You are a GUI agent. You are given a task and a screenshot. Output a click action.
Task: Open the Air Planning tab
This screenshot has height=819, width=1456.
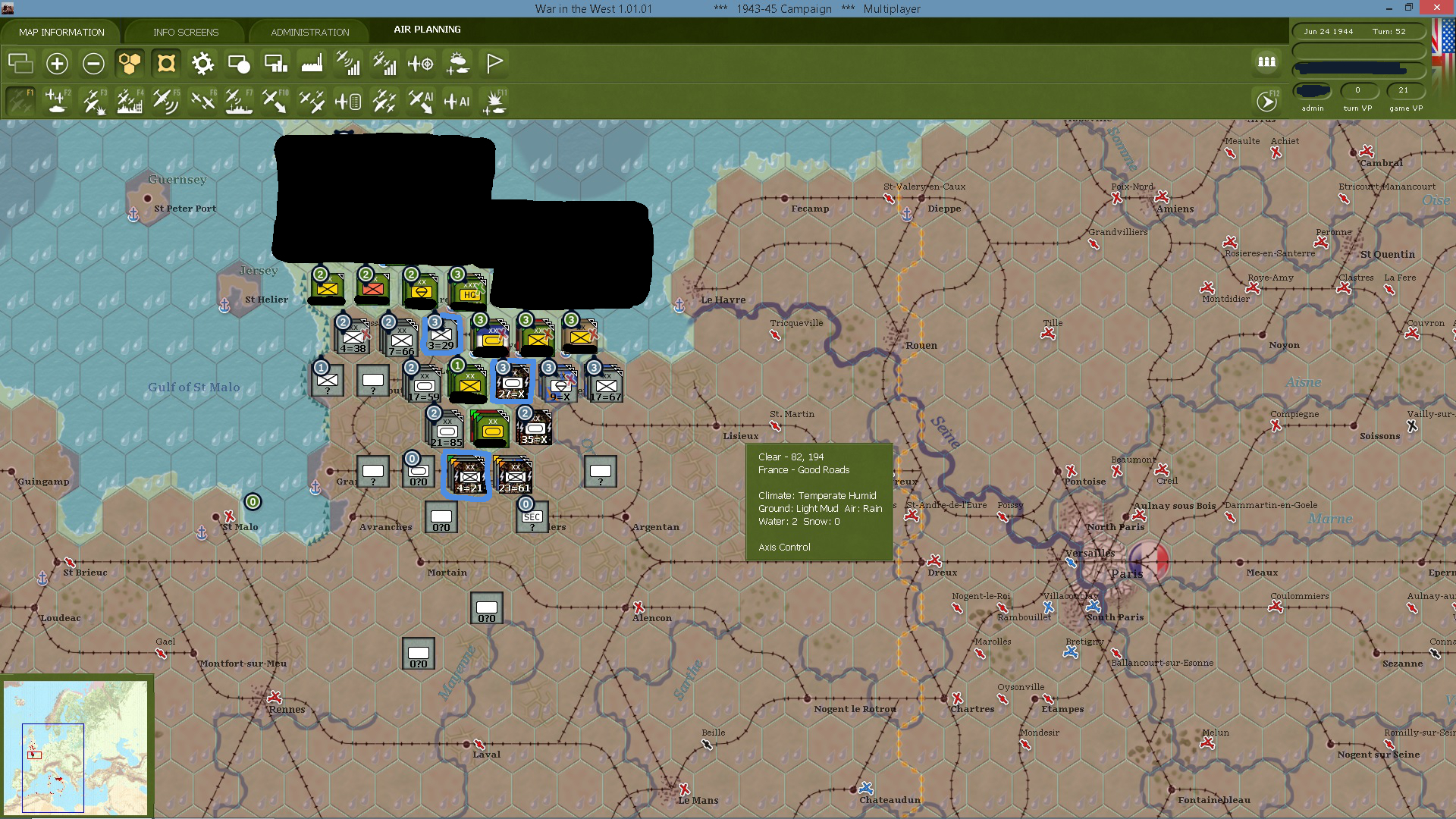click(427, 30)
